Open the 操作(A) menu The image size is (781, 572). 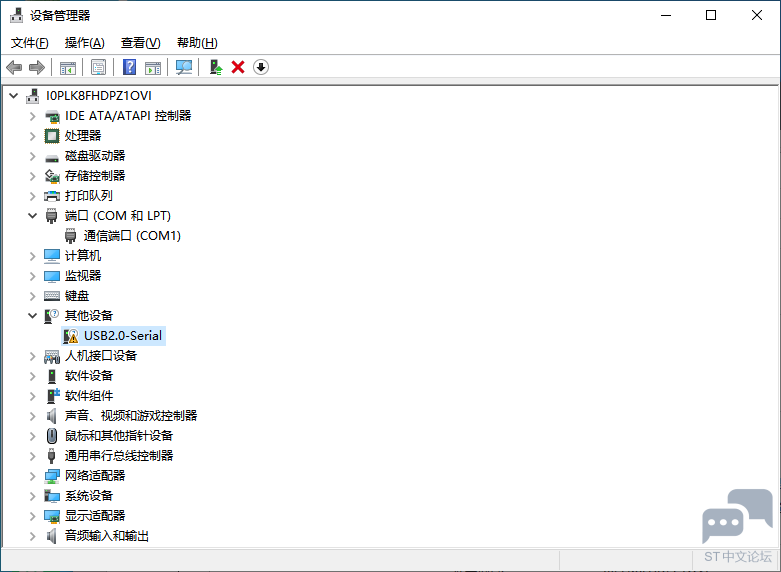pos(85,43)
